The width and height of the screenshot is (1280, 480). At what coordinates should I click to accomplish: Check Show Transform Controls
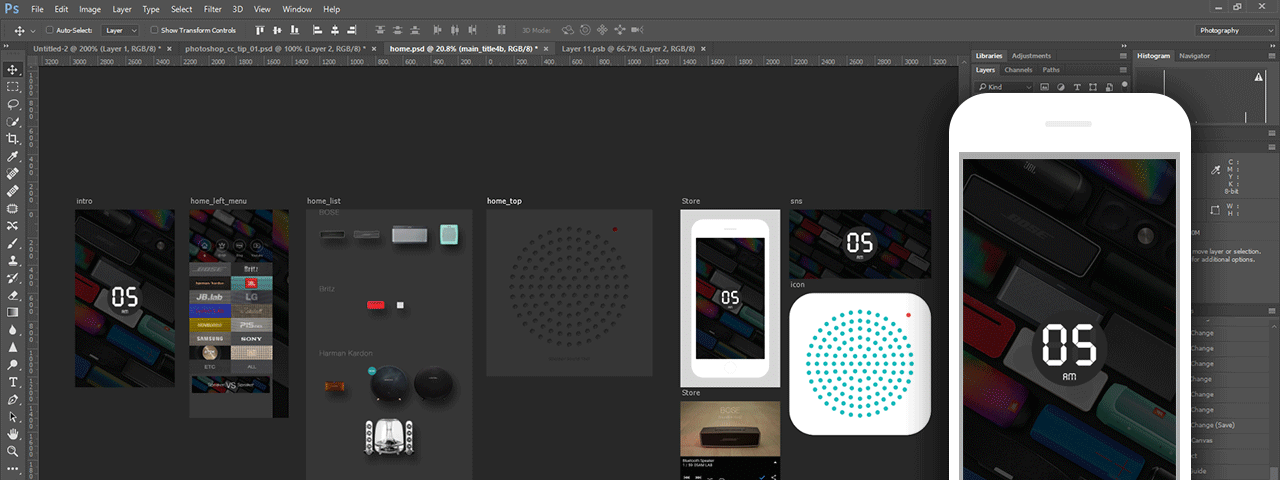[154, 30]
